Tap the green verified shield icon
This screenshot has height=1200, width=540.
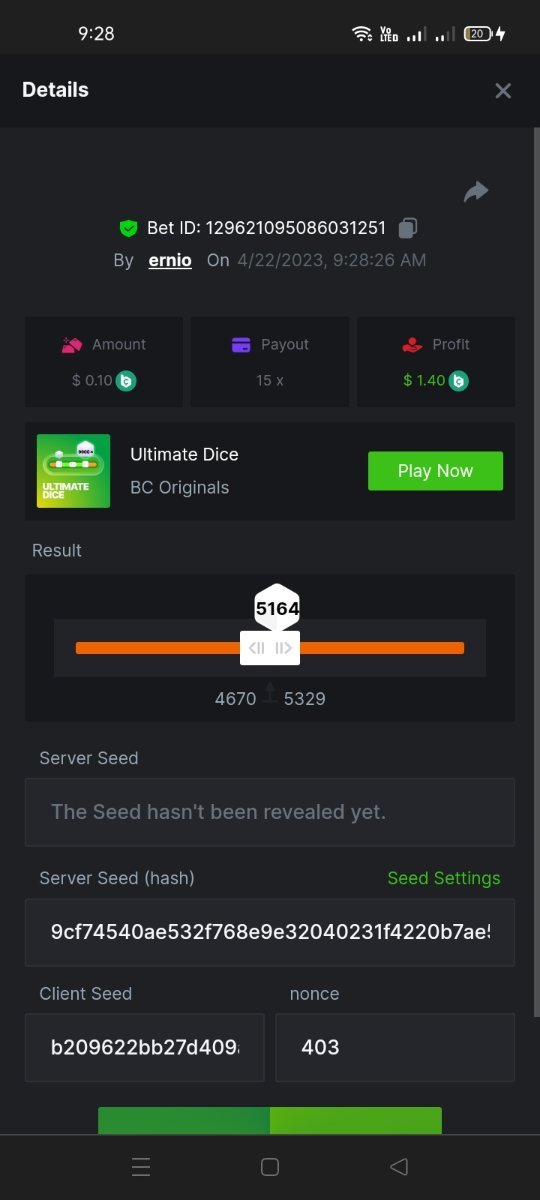pyautogui.click(x=128, y=228)
